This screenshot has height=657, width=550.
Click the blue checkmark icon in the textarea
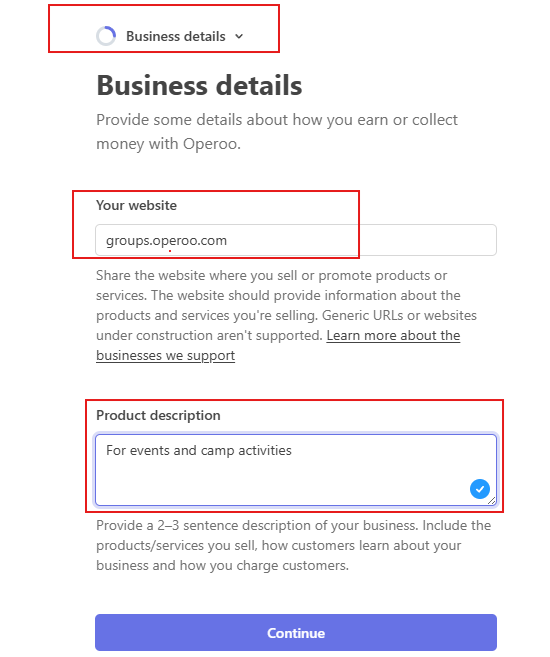[480, 489]
